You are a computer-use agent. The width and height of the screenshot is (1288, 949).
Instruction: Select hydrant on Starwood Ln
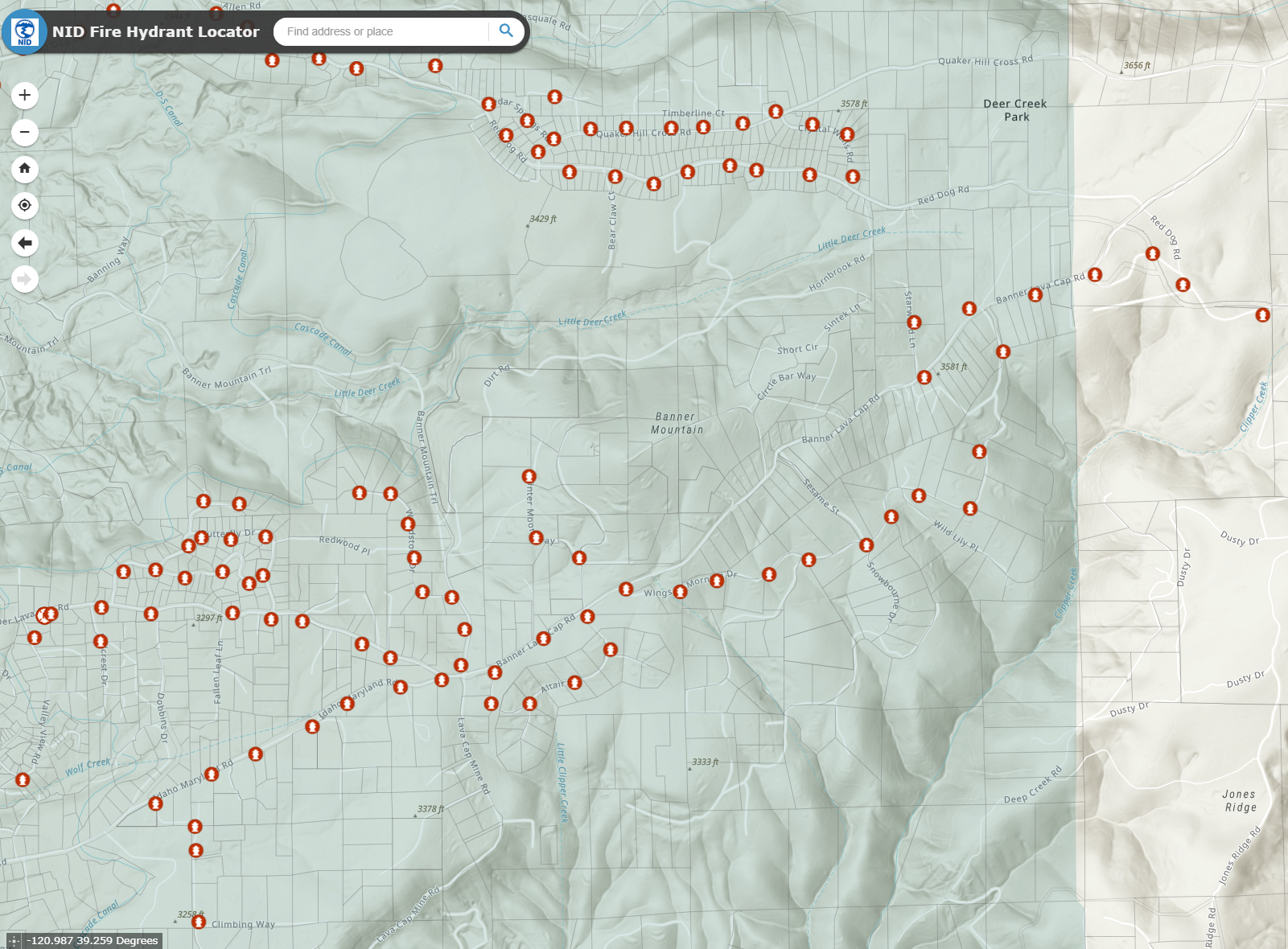click(915, 322)
